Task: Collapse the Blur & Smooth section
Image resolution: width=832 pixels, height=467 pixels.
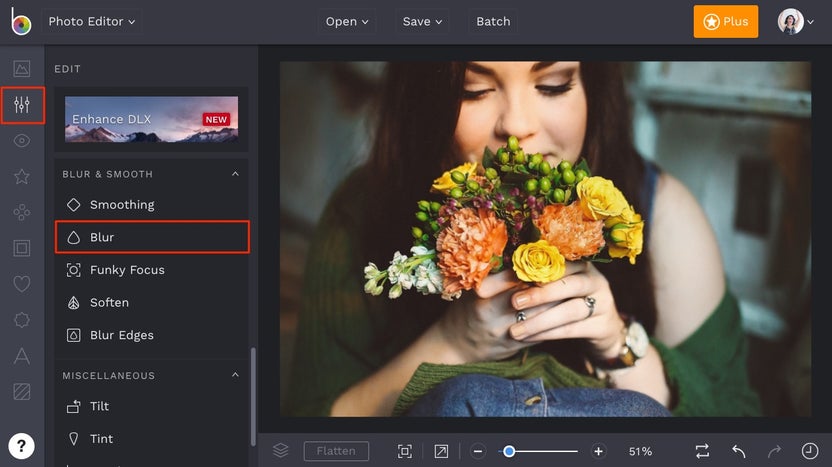Action: point(235,174)
